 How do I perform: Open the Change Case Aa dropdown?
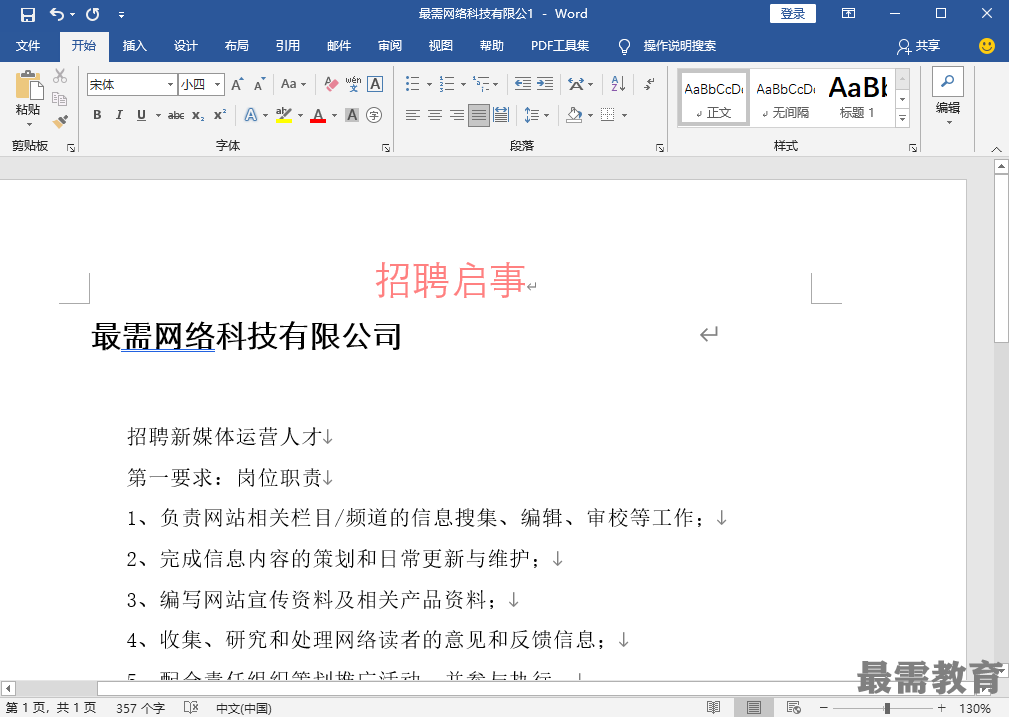[293, 84]
